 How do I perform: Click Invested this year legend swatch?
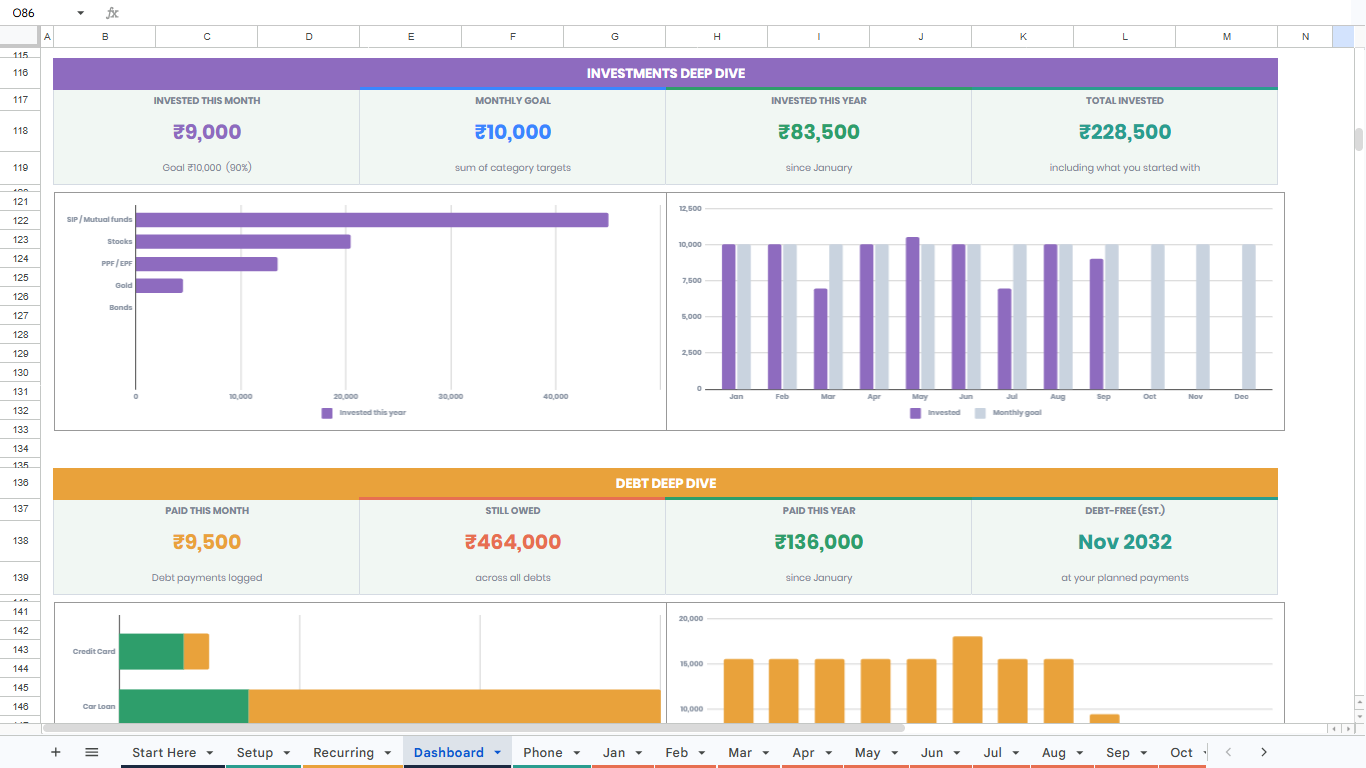[327, 413]
